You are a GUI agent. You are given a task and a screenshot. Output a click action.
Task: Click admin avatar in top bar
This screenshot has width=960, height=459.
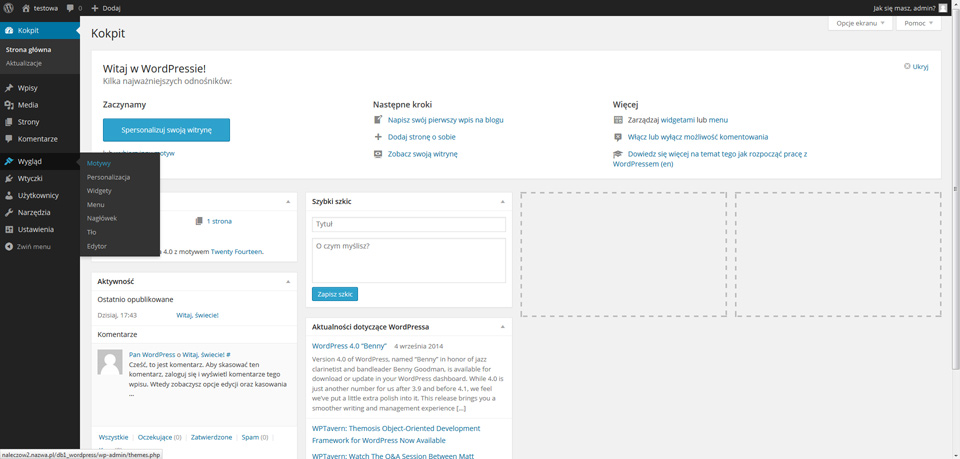click(942, 8)
